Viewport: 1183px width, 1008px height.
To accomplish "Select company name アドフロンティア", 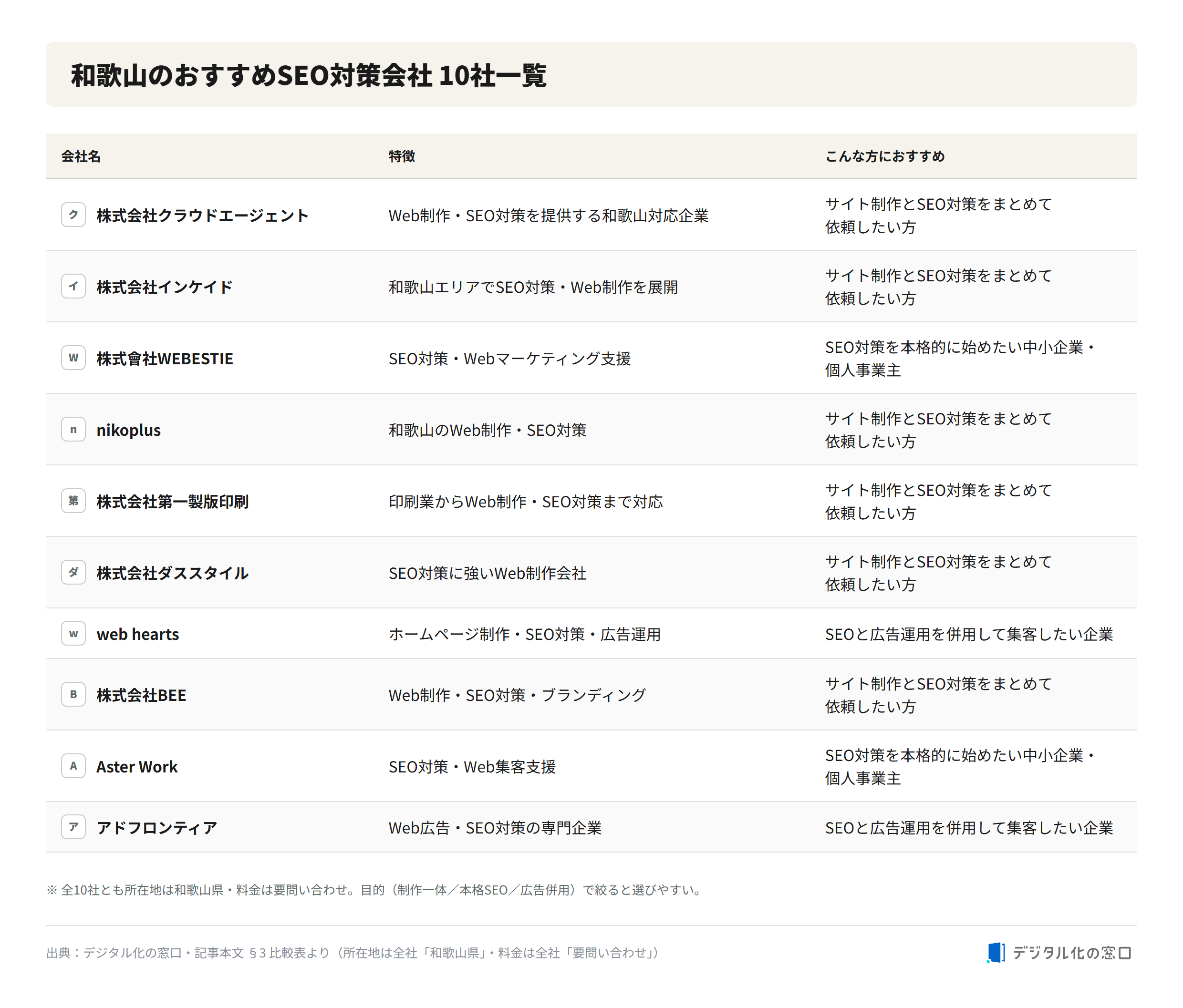I will (x=157, y=828).
